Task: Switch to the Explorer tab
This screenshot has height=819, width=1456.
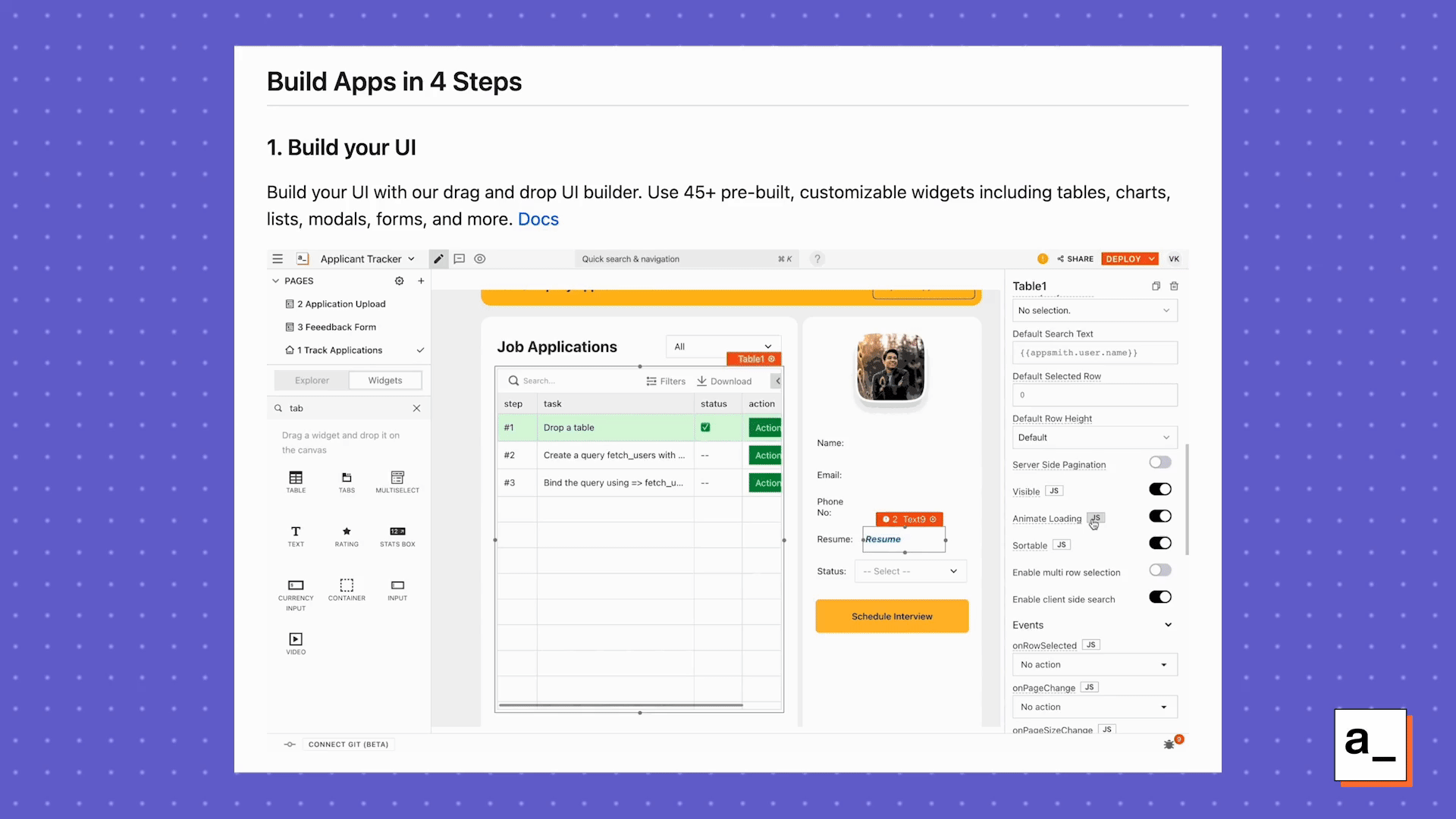Action: pos(312,381)
